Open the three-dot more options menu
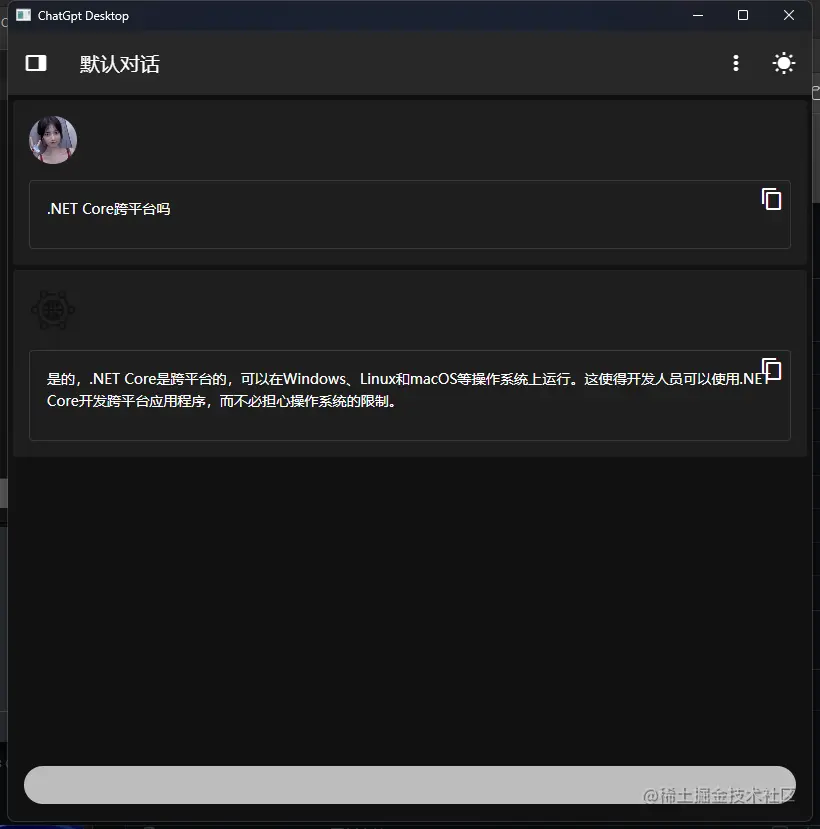 click(735, 63)
